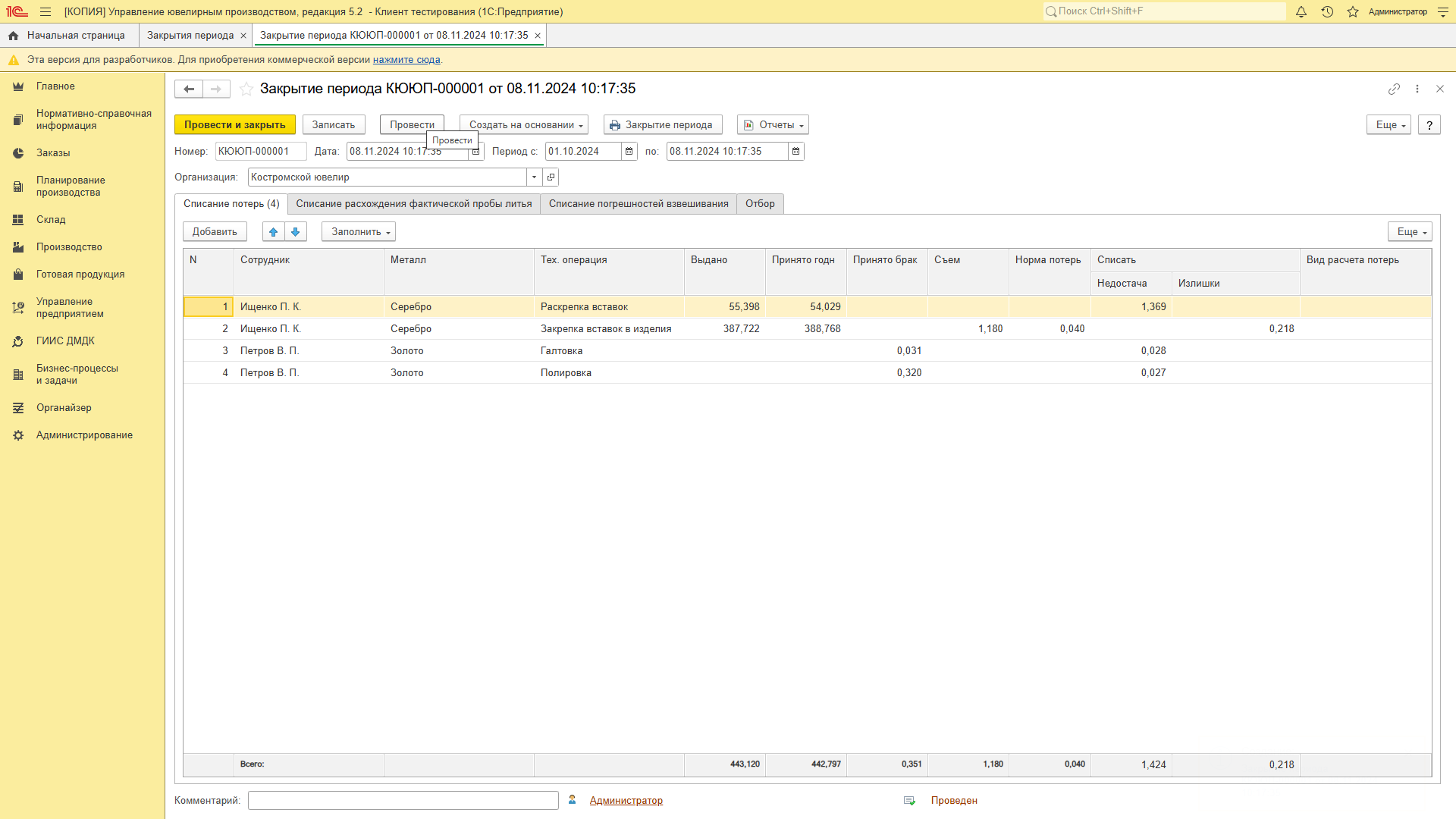Screen dimensions: 1456x819
Task: Click Закрытие периода print button
Action: (x=663, y=125)
